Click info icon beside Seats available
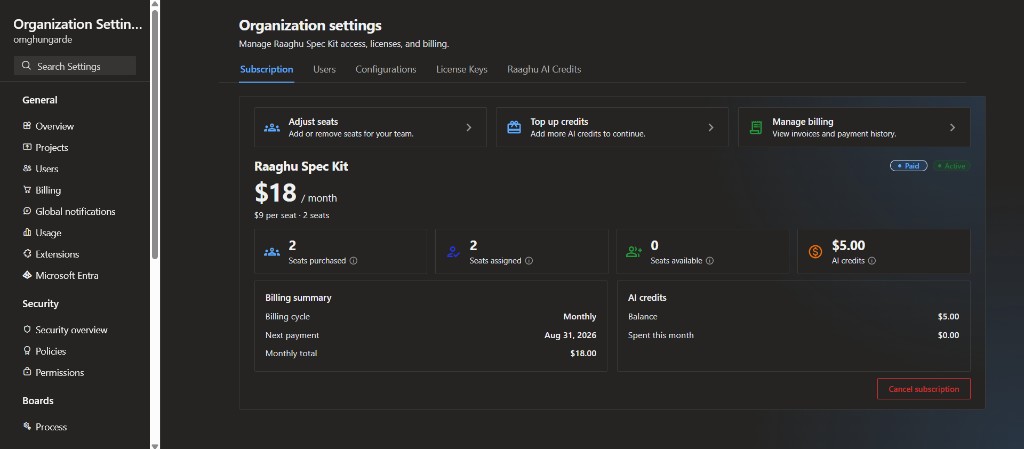1024x449 pixels. click(x=709, y=260)
